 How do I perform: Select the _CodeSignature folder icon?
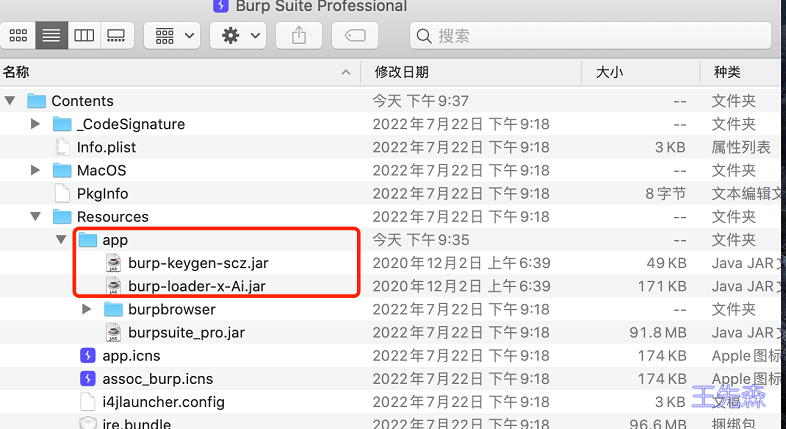pyautogui.click(x=62, y=124)
